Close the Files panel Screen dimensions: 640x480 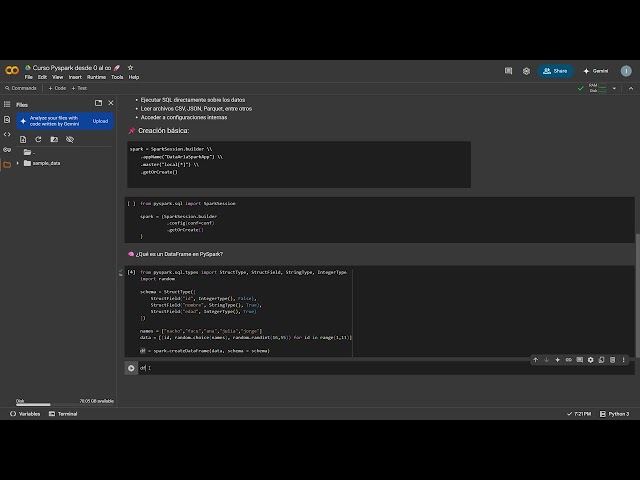coord(111,103)
